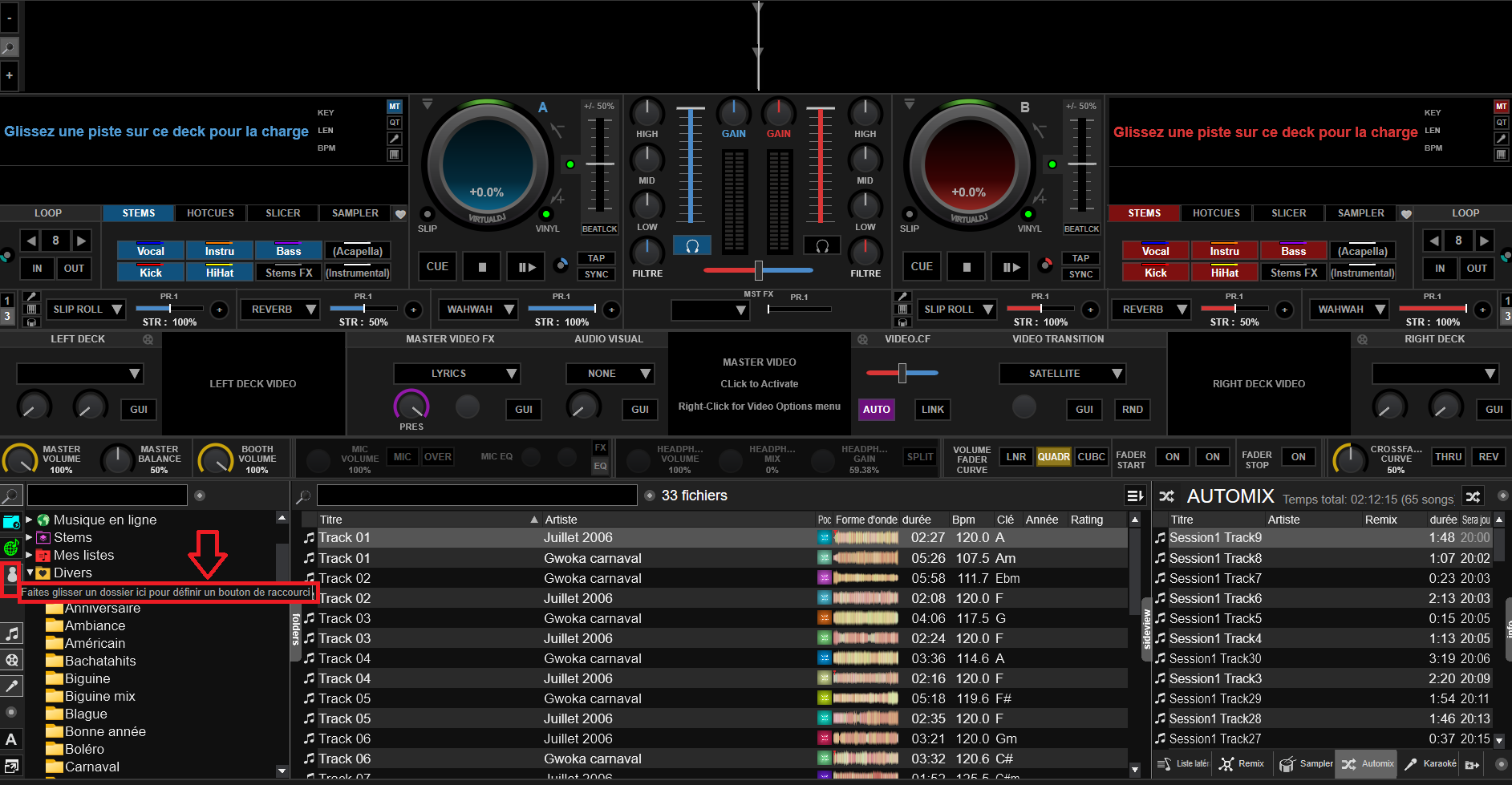Toggle the SPLIT headphone button
Image resolution: width=1512 pixels, height=785 pixels.
[920, 457]
